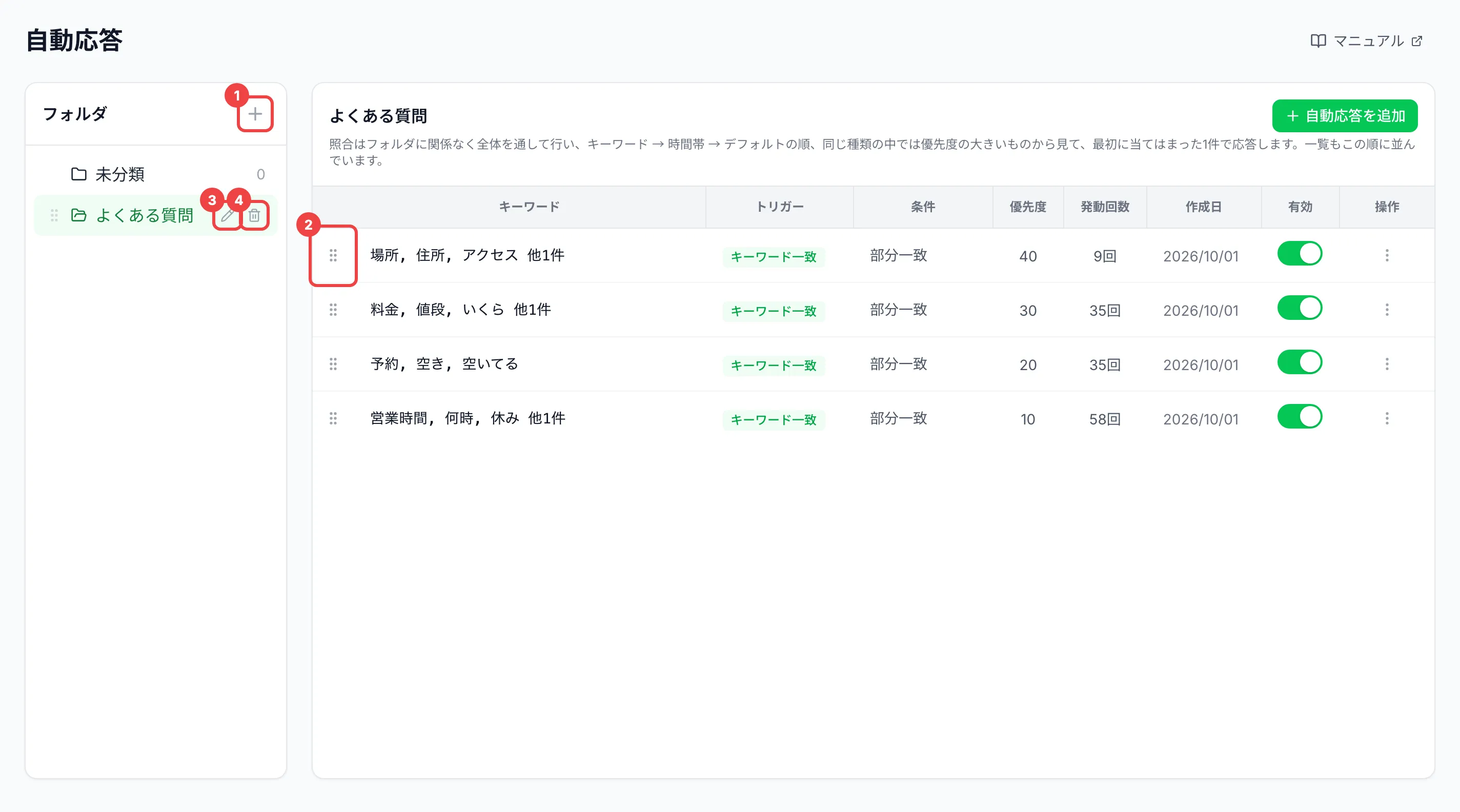The width and height of the screenshot is (1460, 812).
Task: Click 自動応答を追加 button
Action: (1345, 116)
